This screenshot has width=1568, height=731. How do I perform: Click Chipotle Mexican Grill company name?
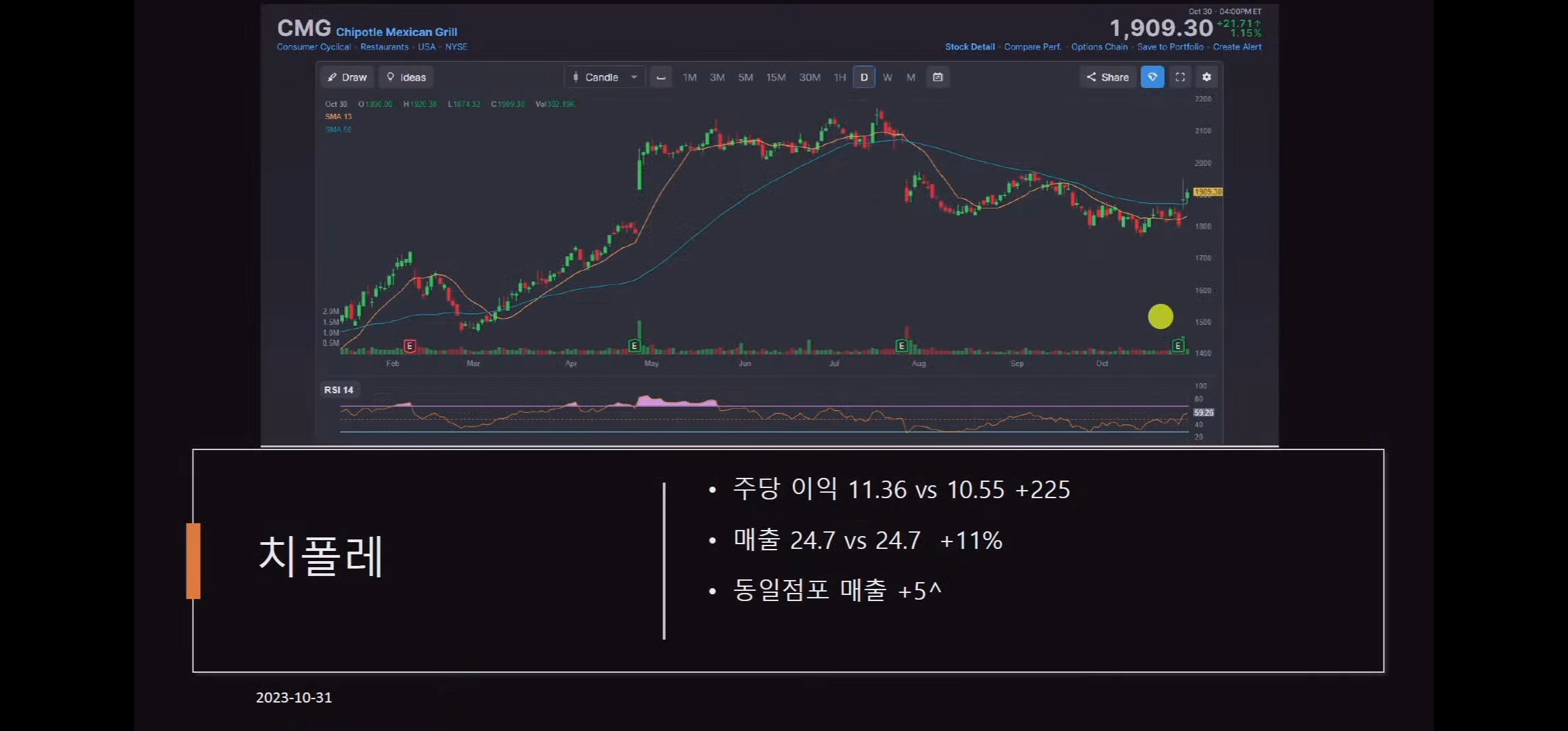396,32
